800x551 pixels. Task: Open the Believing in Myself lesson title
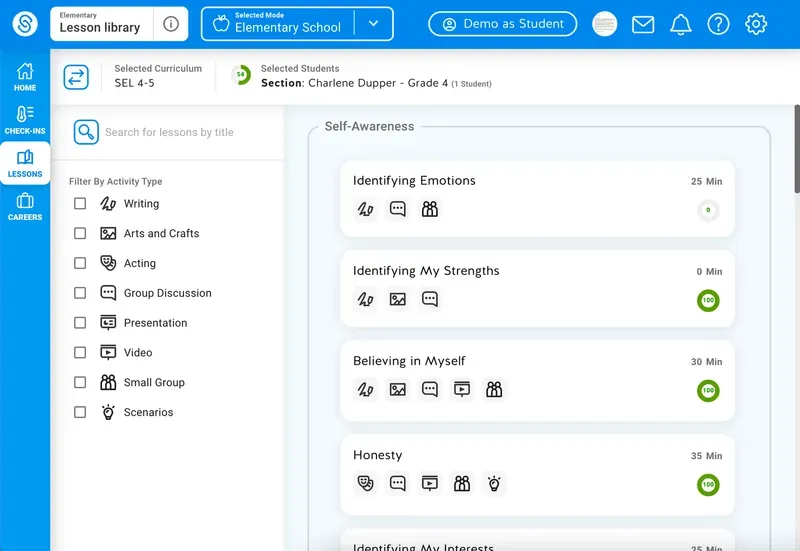pyautogui.click(x=409, y=361)
